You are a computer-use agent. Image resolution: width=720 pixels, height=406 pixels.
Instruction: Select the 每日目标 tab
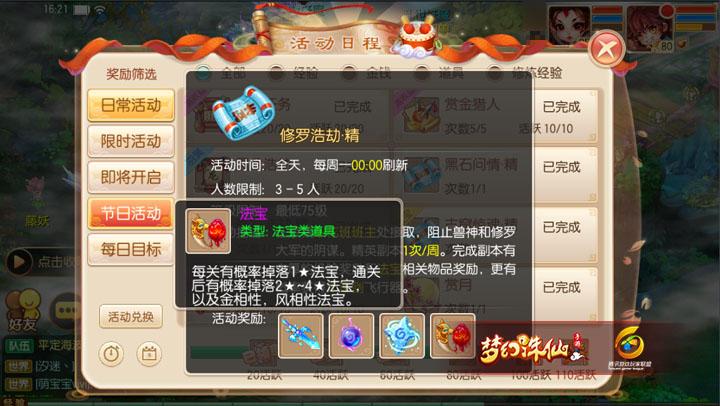131,249
